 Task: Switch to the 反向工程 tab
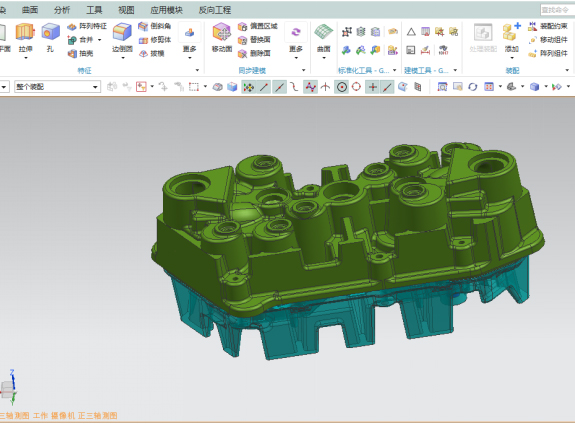click(x=215, y=10)
